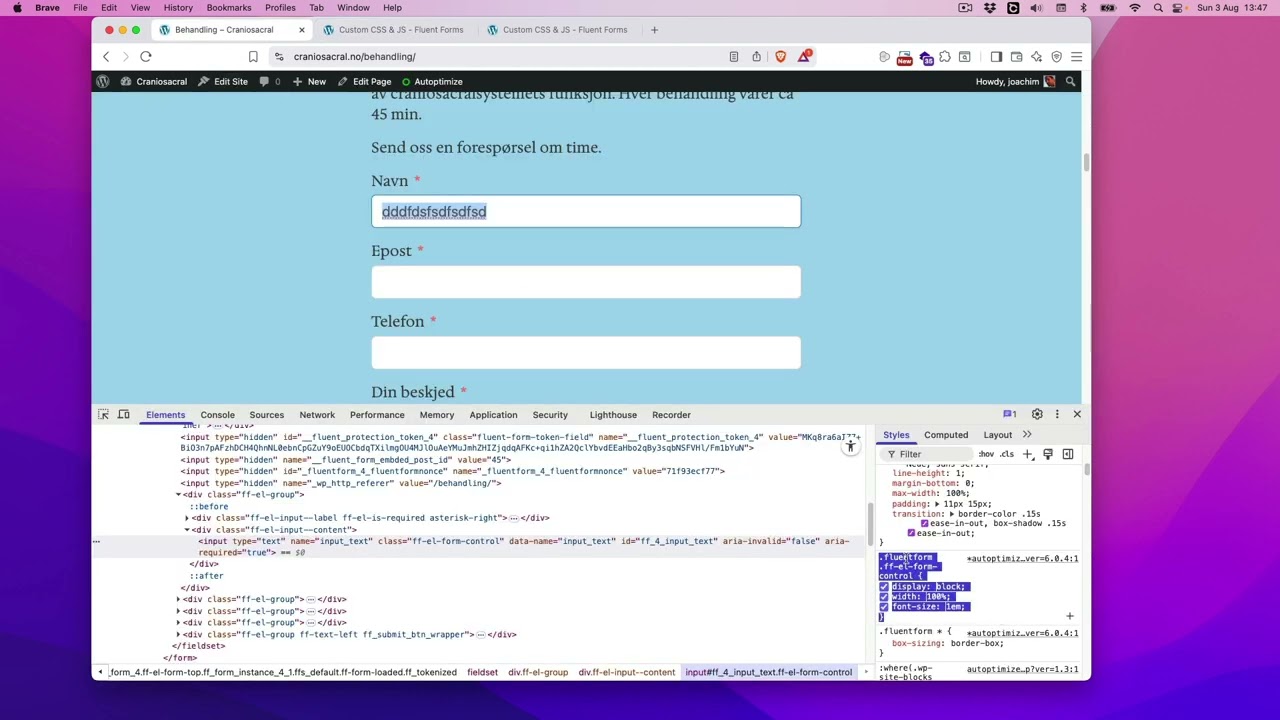Screen dimensions: 1280x720
Task: Uncheck the width: 100% property
Action: point(884,597)
